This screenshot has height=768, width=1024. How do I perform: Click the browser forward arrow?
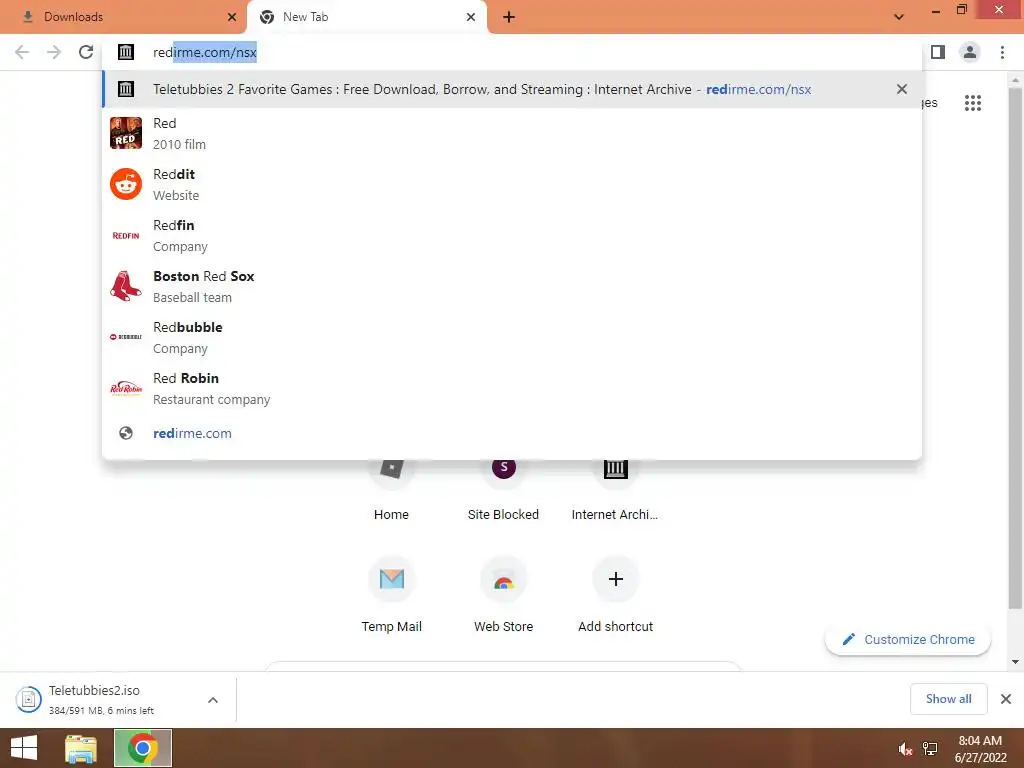coord(54,52)
